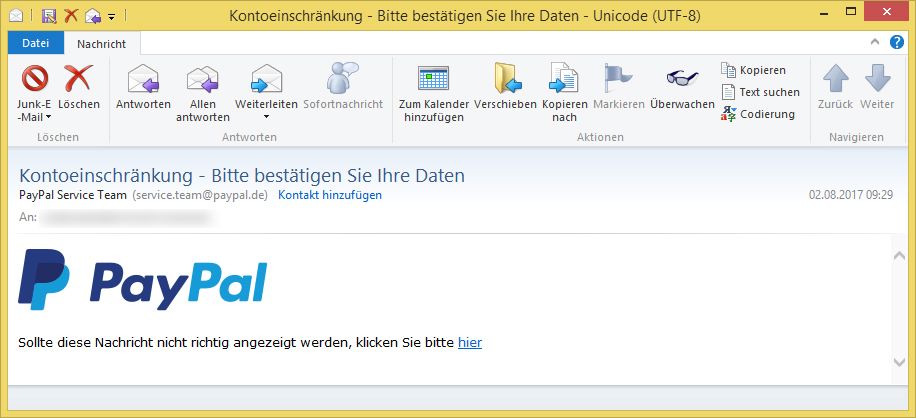Click the PayPal Service Team sender name
916x418 pixels.
pyautogui.click(x=73, y=195)
